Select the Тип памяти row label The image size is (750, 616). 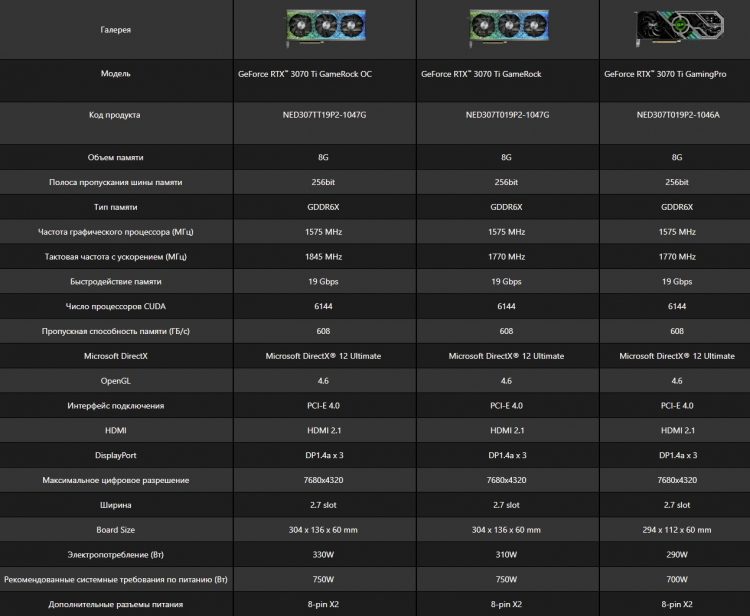tap(116, 207)
